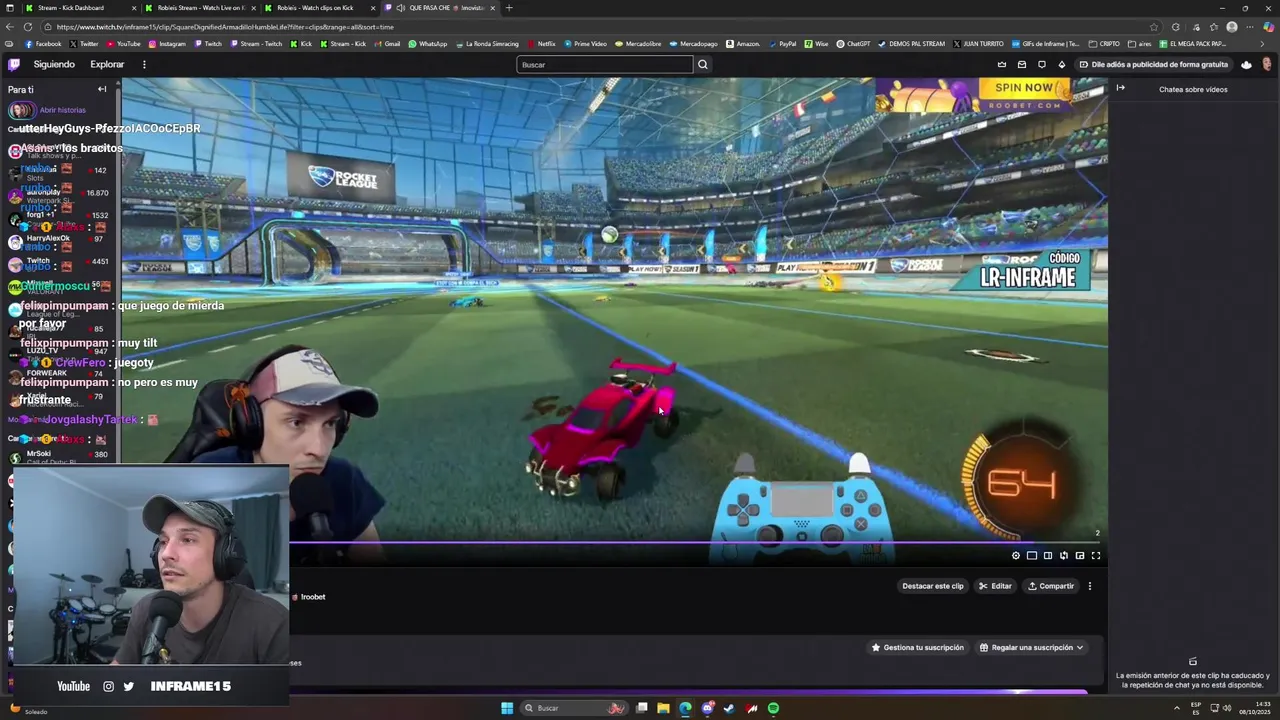Screen dimensions: 1280x720
Task: Go to the Explorar tab
Action: click(107, 64)
